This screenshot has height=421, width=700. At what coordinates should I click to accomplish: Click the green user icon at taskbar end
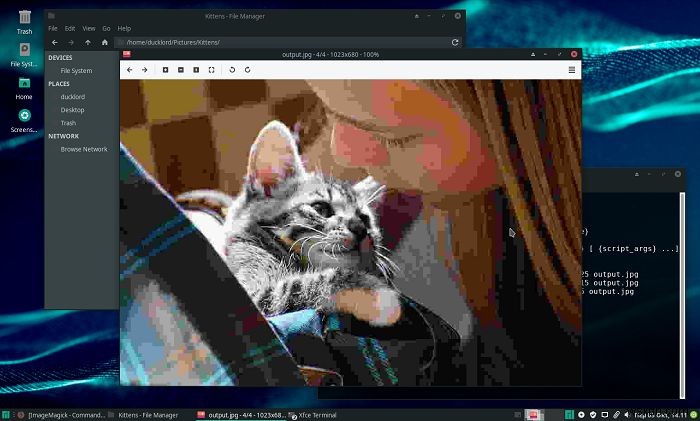[x=694, y=415]
